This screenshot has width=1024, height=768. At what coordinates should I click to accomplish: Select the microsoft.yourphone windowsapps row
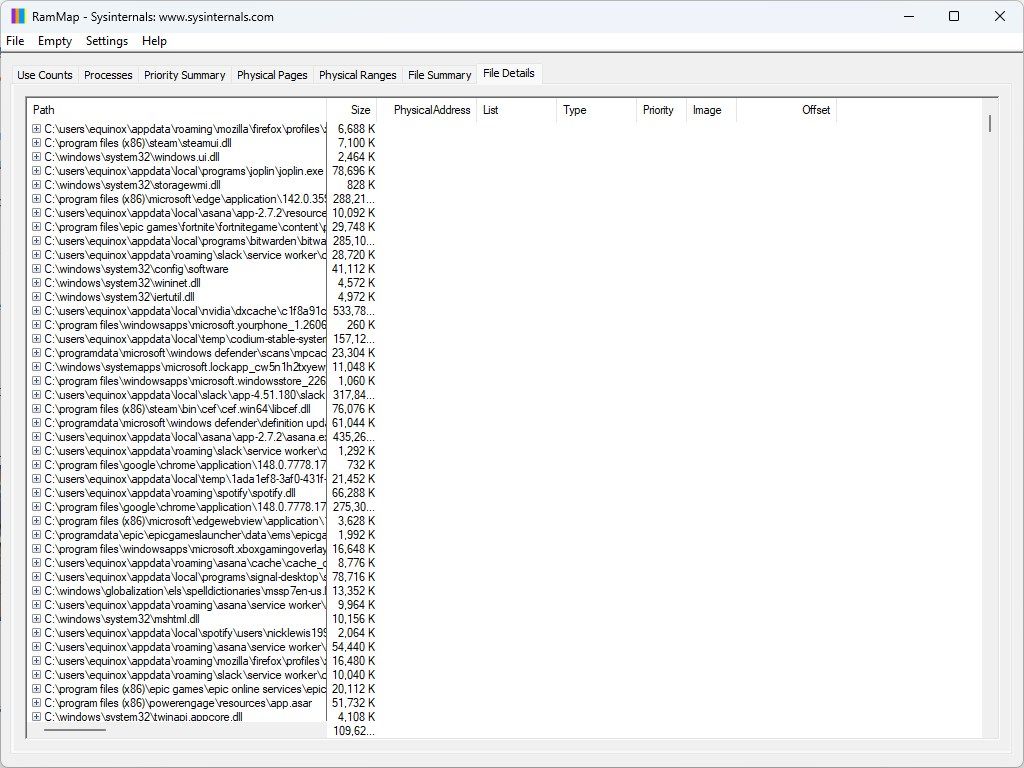[185, 325]
